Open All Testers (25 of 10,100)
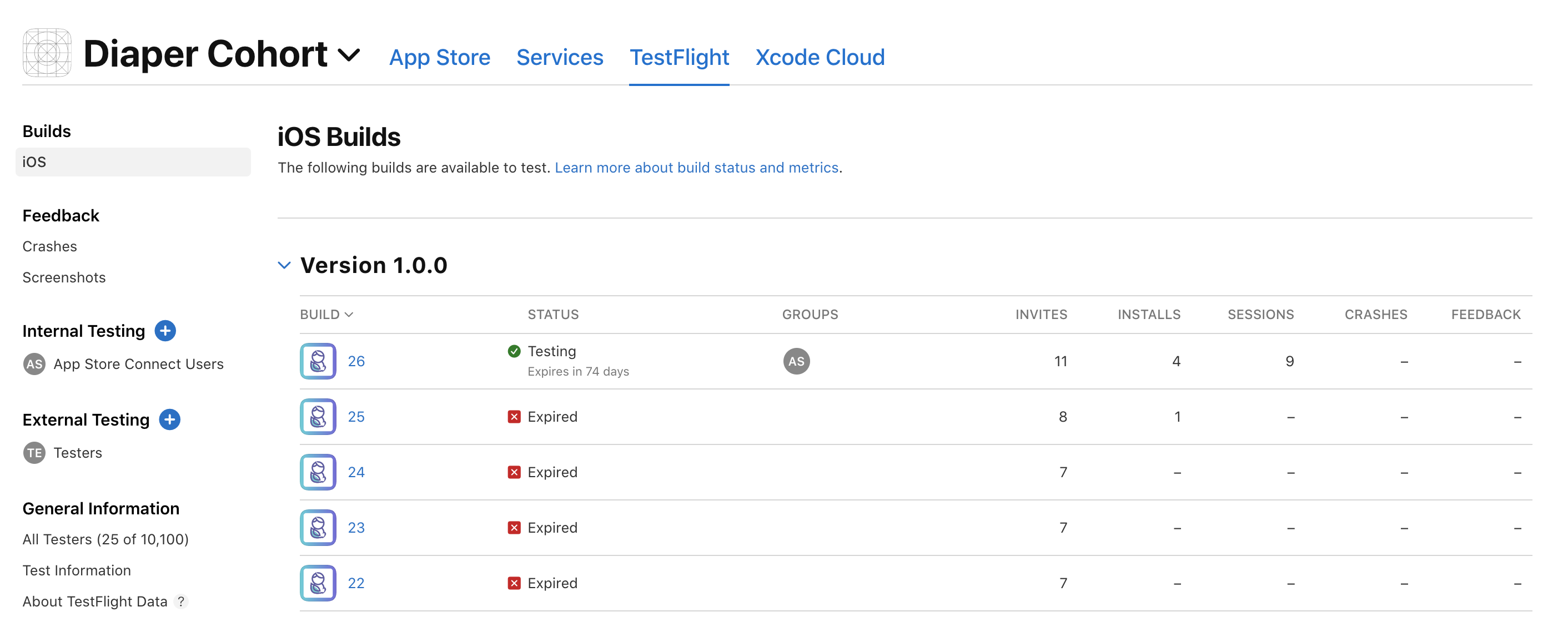This screenshot has width=1568, height=617. point(105,539)
